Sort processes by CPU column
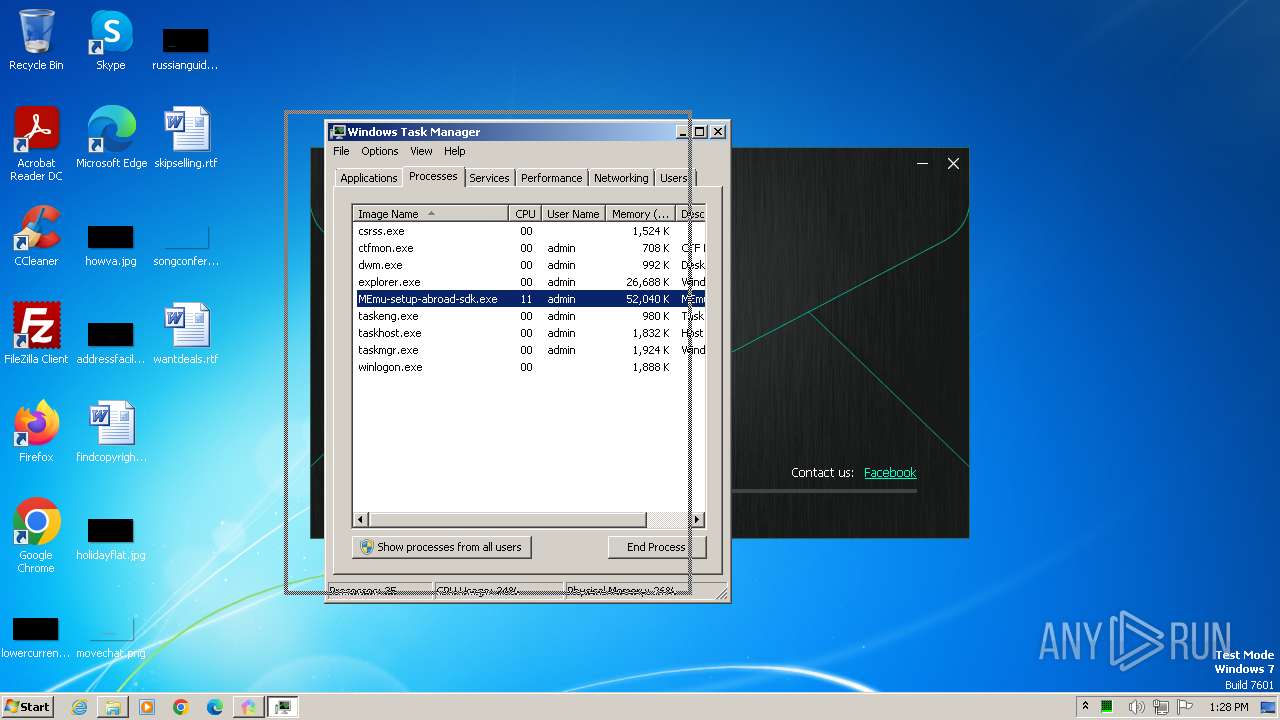 click(x=525, y=213)
